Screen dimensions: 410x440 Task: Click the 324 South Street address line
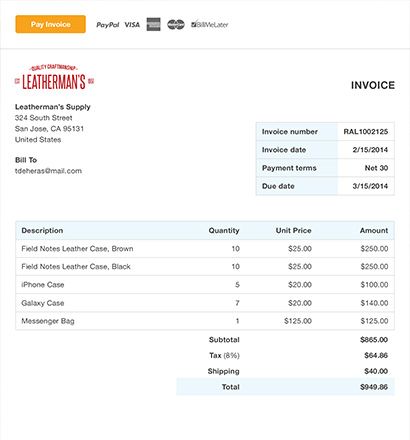click(43, 118)
